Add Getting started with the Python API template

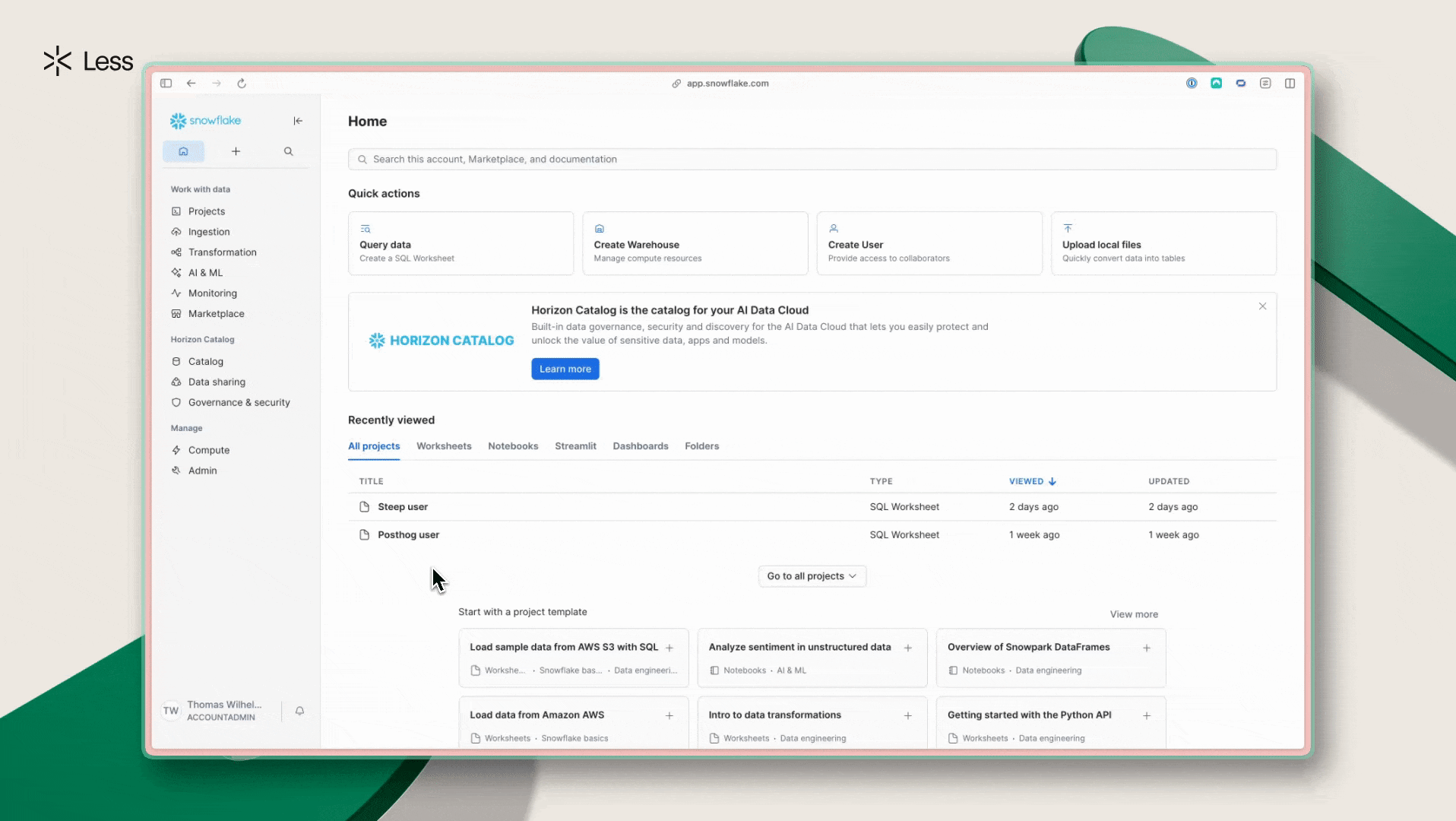[x=1147, y=715]
